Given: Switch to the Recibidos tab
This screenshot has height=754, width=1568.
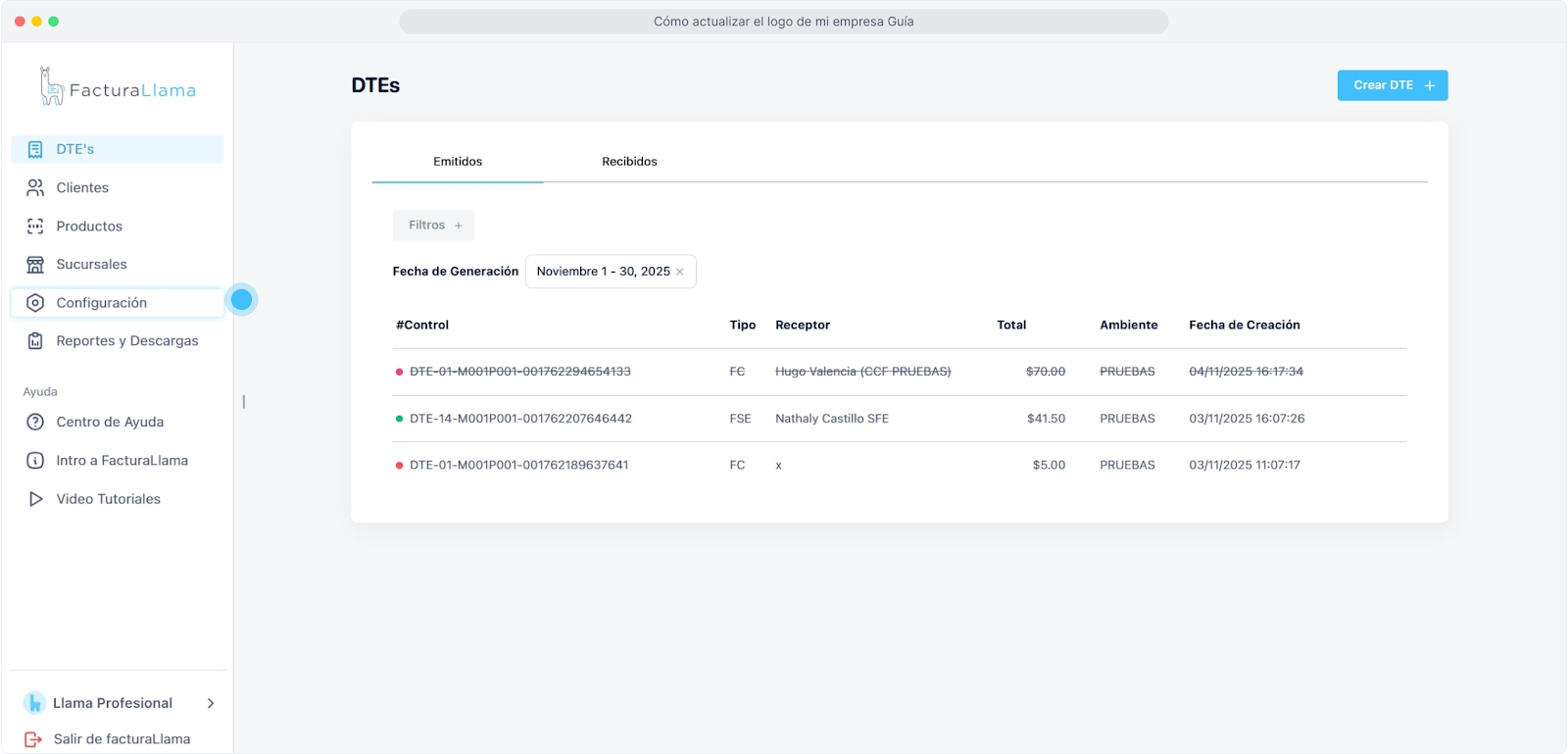Looking at the screenshot, I should coord(629,162).
